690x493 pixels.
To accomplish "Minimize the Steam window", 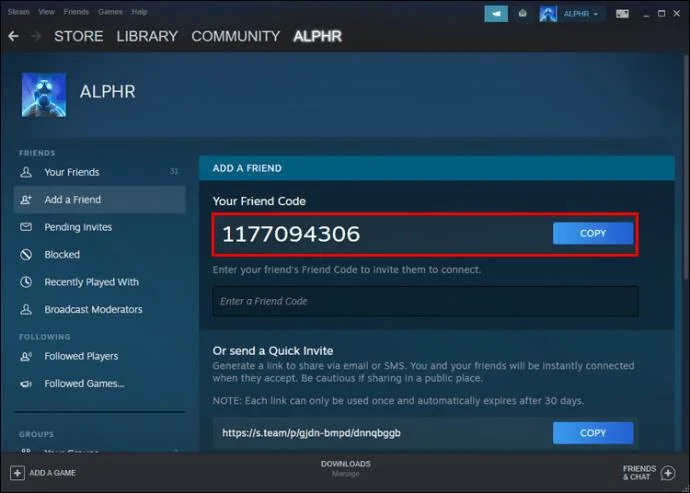I will click(x=646, y=15).
